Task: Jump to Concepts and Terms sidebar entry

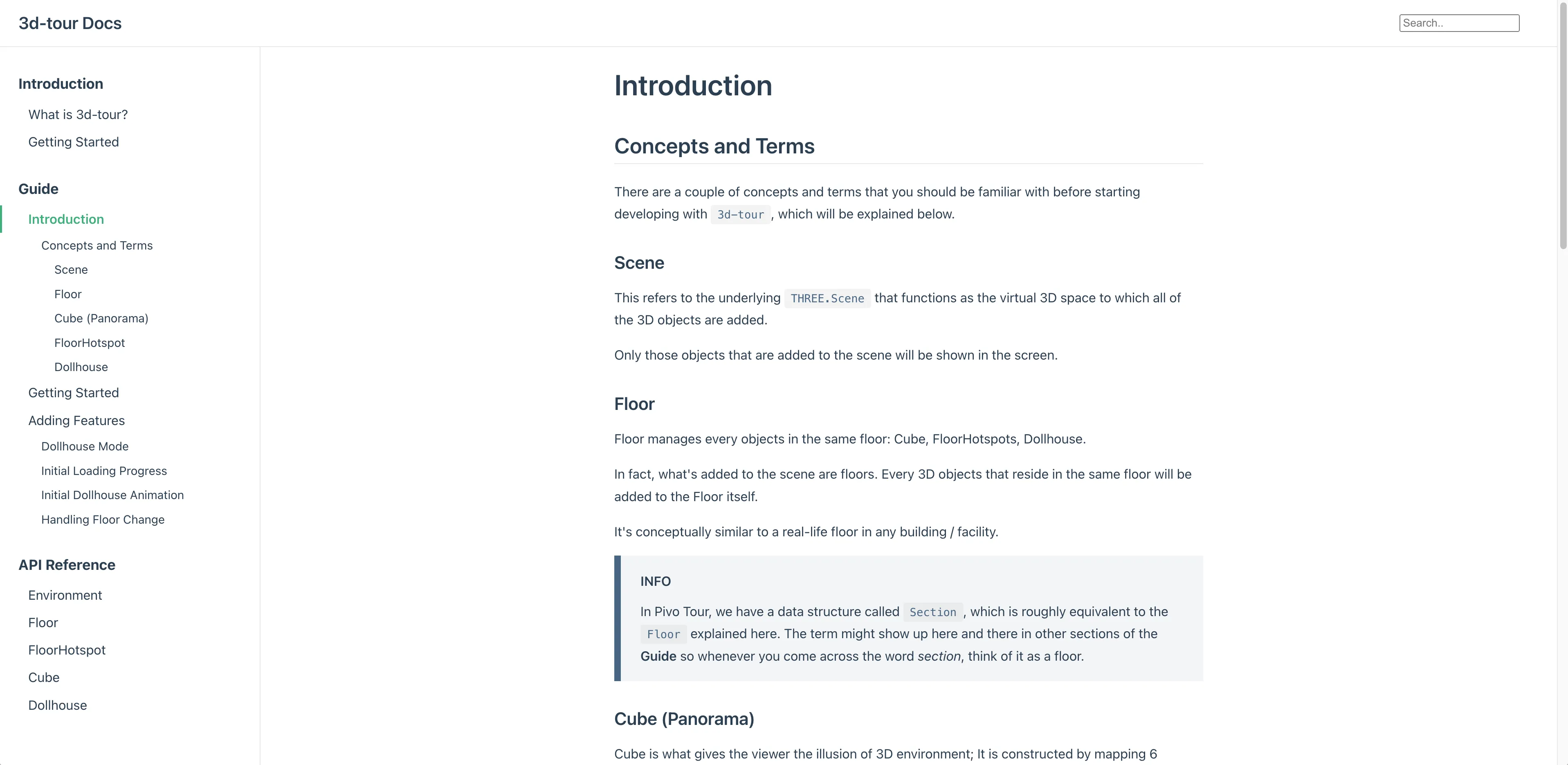Action: 97,245
